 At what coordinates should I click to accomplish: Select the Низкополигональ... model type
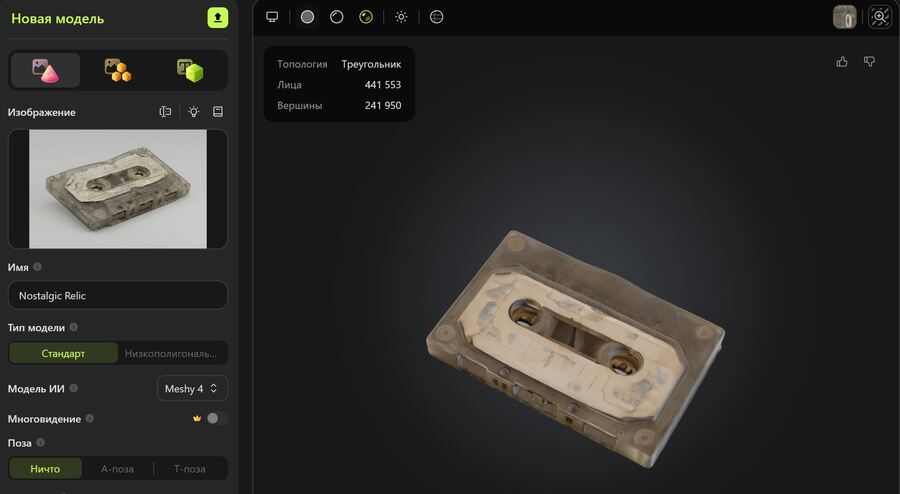pos(171,353)
